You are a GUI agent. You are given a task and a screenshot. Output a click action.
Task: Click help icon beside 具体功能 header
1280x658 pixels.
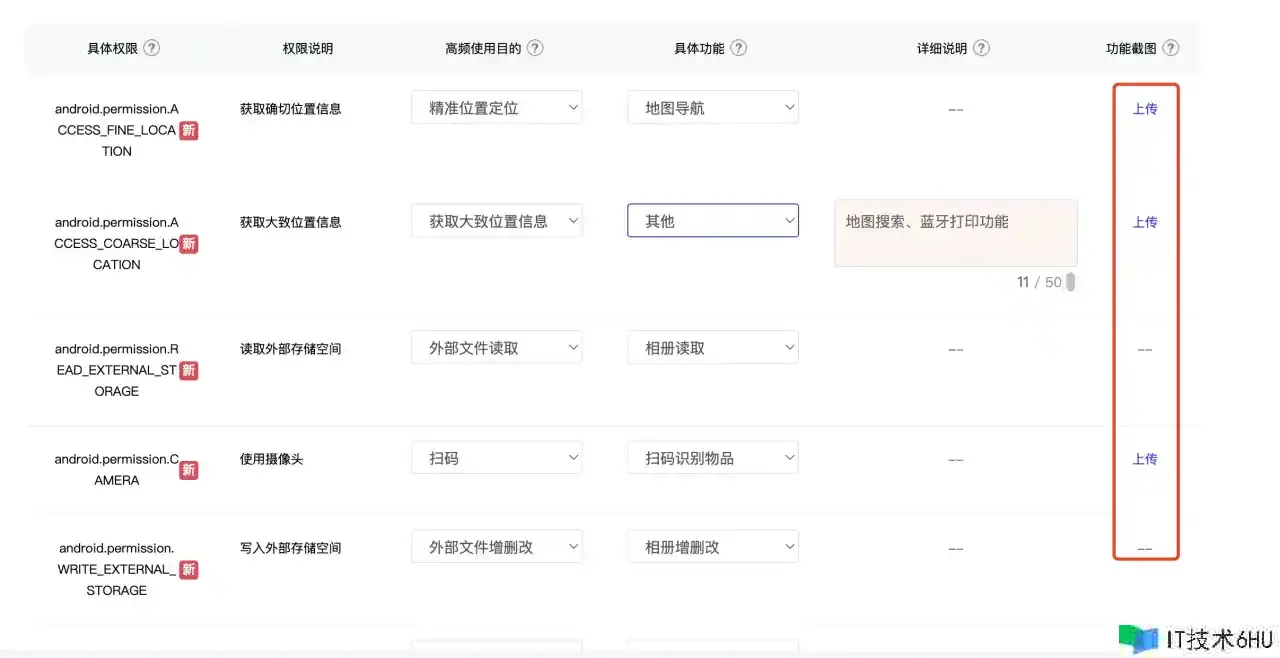pyautogui.click(x=738, y=48)
